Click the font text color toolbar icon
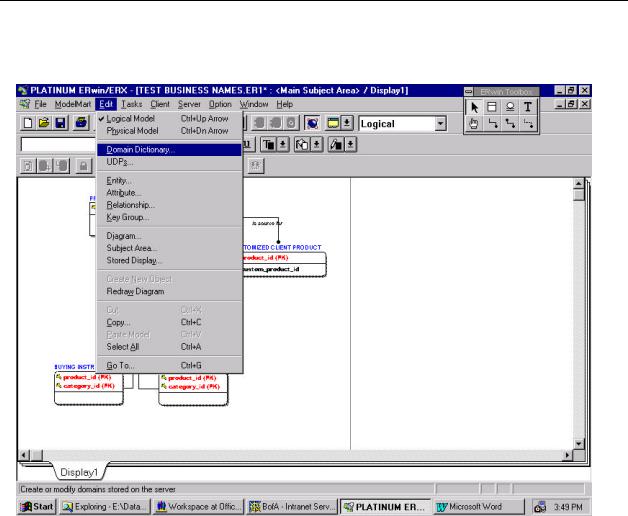 click(x=269, y=144)
